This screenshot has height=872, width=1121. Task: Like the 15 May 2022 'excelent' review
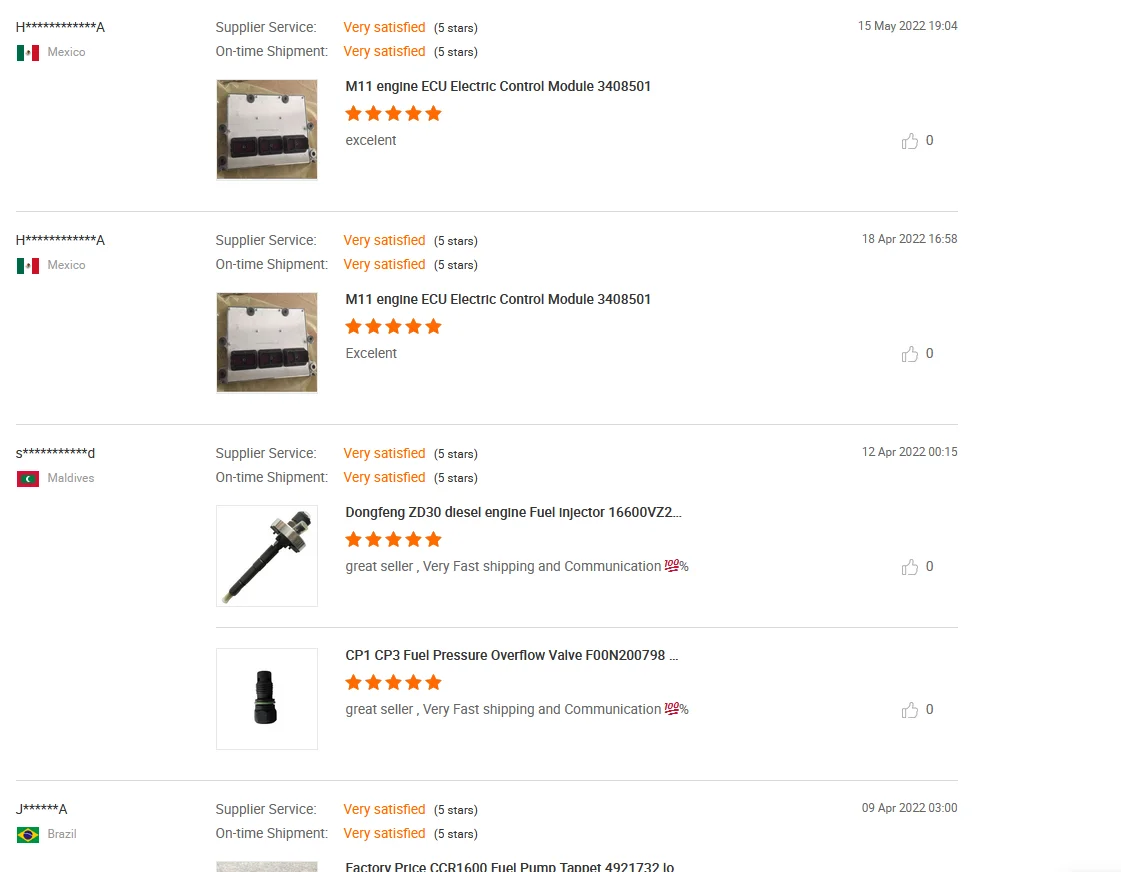[x=909, y=141]
